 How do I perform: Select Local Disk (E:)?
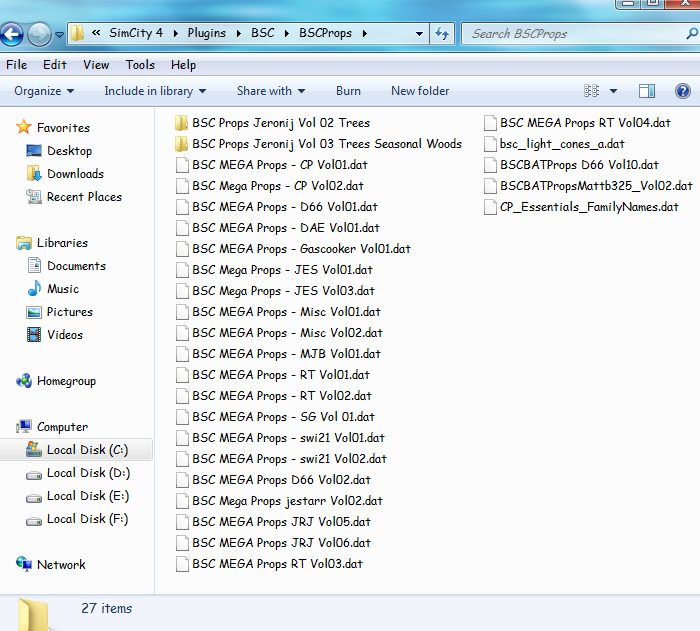(88, 496)
